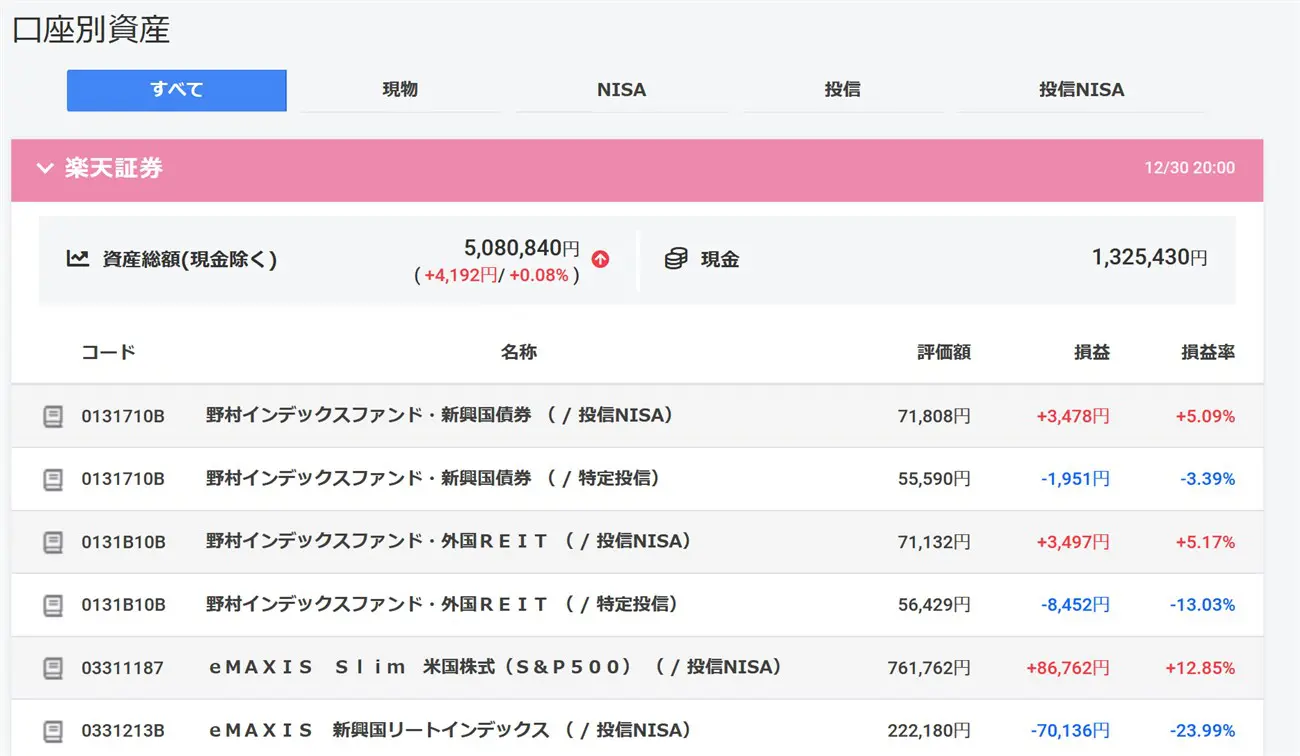The width and height of the screenshot is (1300, 756).
Task: Click the total assets value 5,080,840円
Action: coord(521,247)
